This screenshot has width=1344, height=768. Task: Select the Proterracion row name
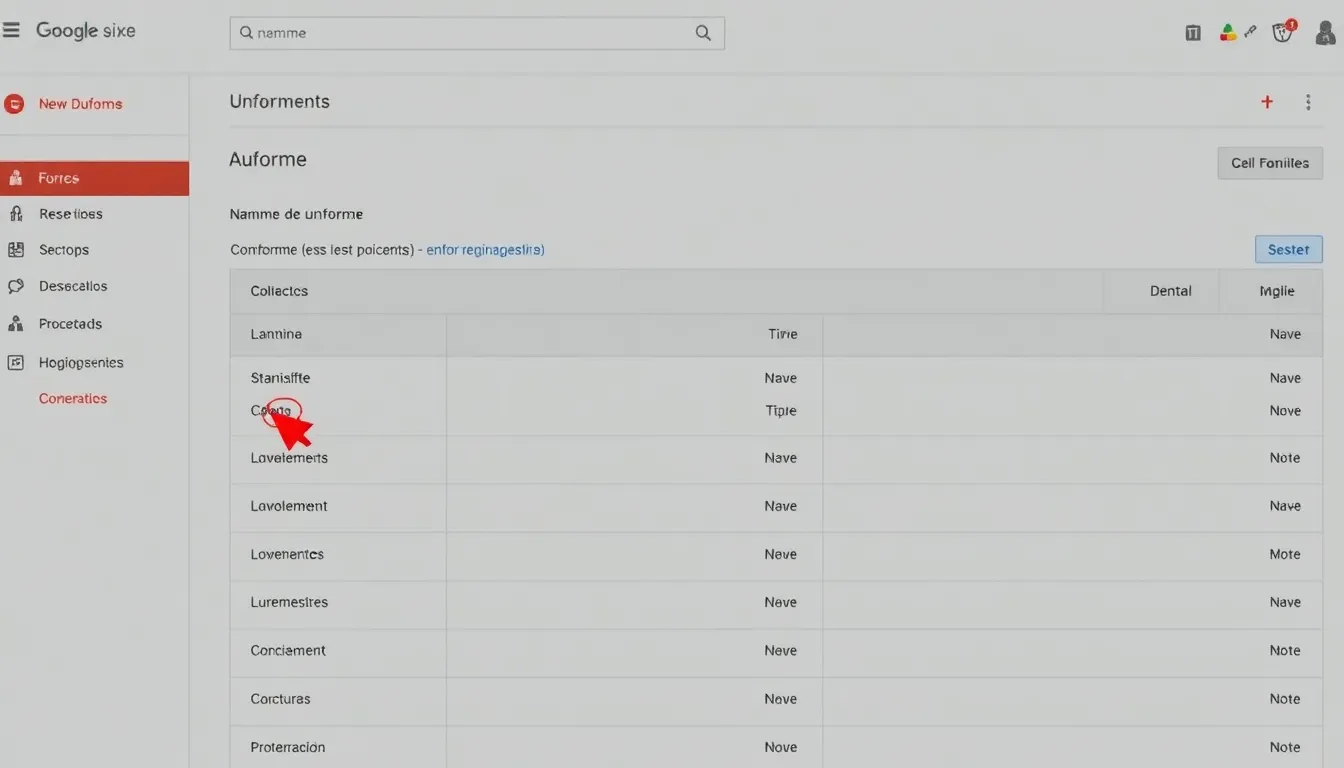click(x=288, y=748)
